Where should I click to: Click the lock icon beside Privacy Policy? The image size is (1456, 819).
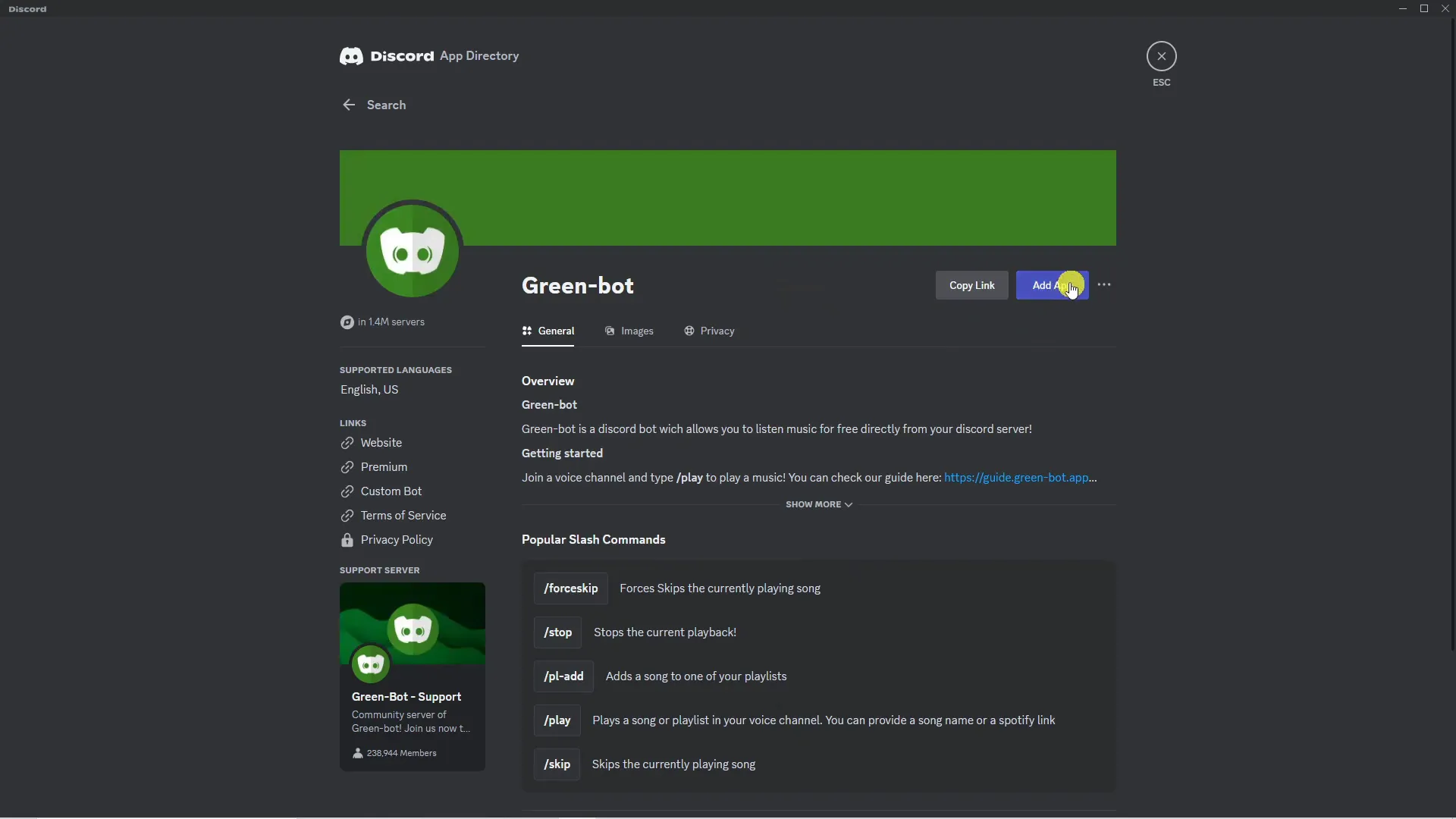coord(347,540)
